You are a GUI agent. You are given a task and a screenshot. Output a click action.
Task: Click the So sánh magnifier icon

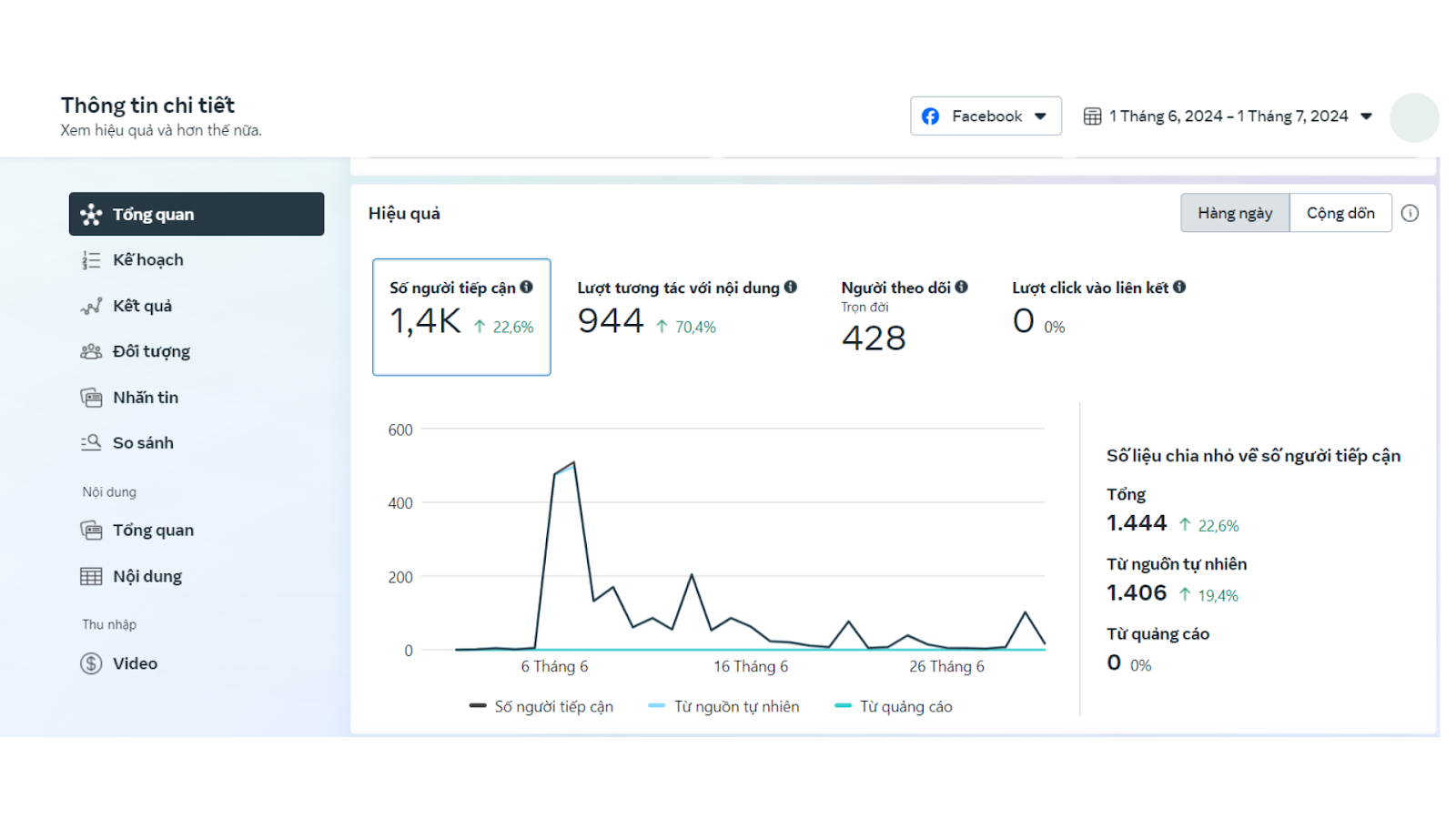[91, 443]
